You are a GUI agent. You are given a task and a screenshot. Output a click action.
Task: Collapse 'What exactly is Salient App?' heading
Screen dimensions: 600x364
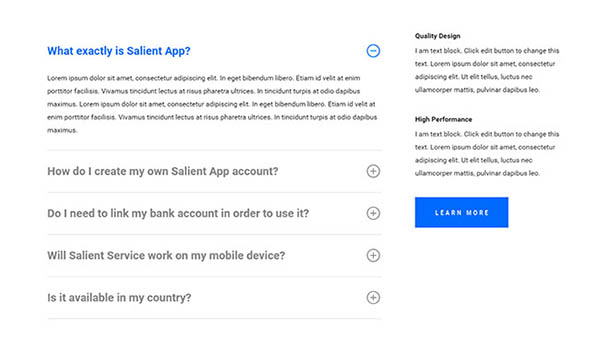click(119, 51)
